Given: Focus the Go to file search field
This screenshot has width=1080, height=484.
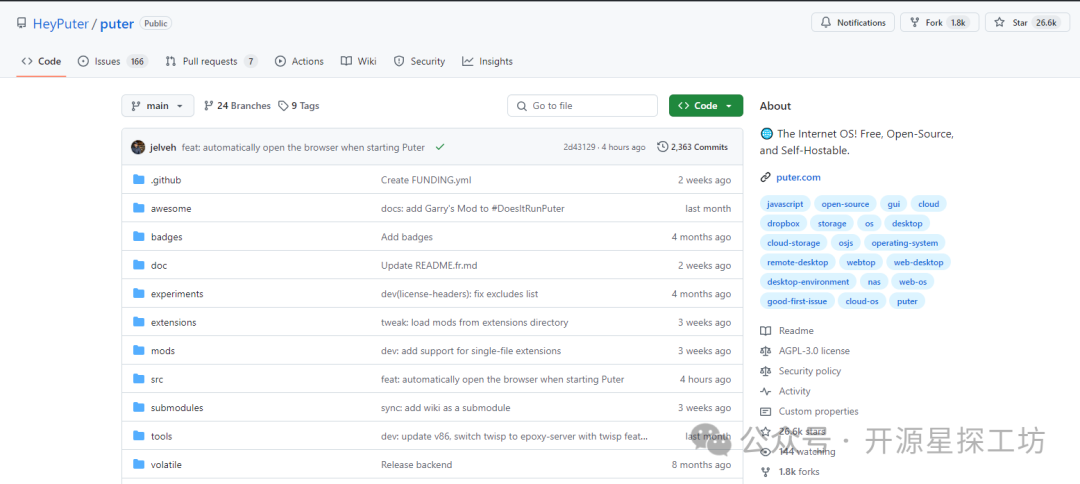Looking at the screenshot, I should [583, 106].
